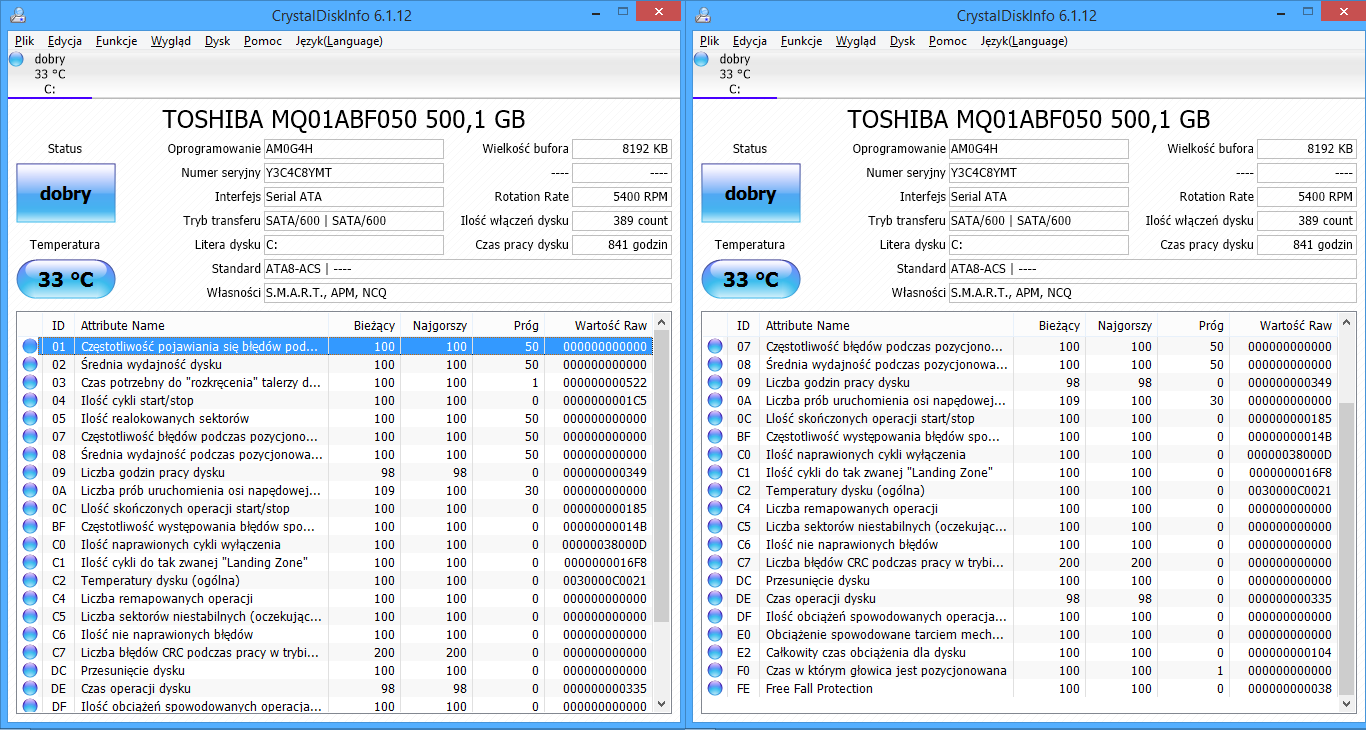Click the 33 °C temperature button in right window
The image size is (1366, 730).
click(x=751, y=279)
